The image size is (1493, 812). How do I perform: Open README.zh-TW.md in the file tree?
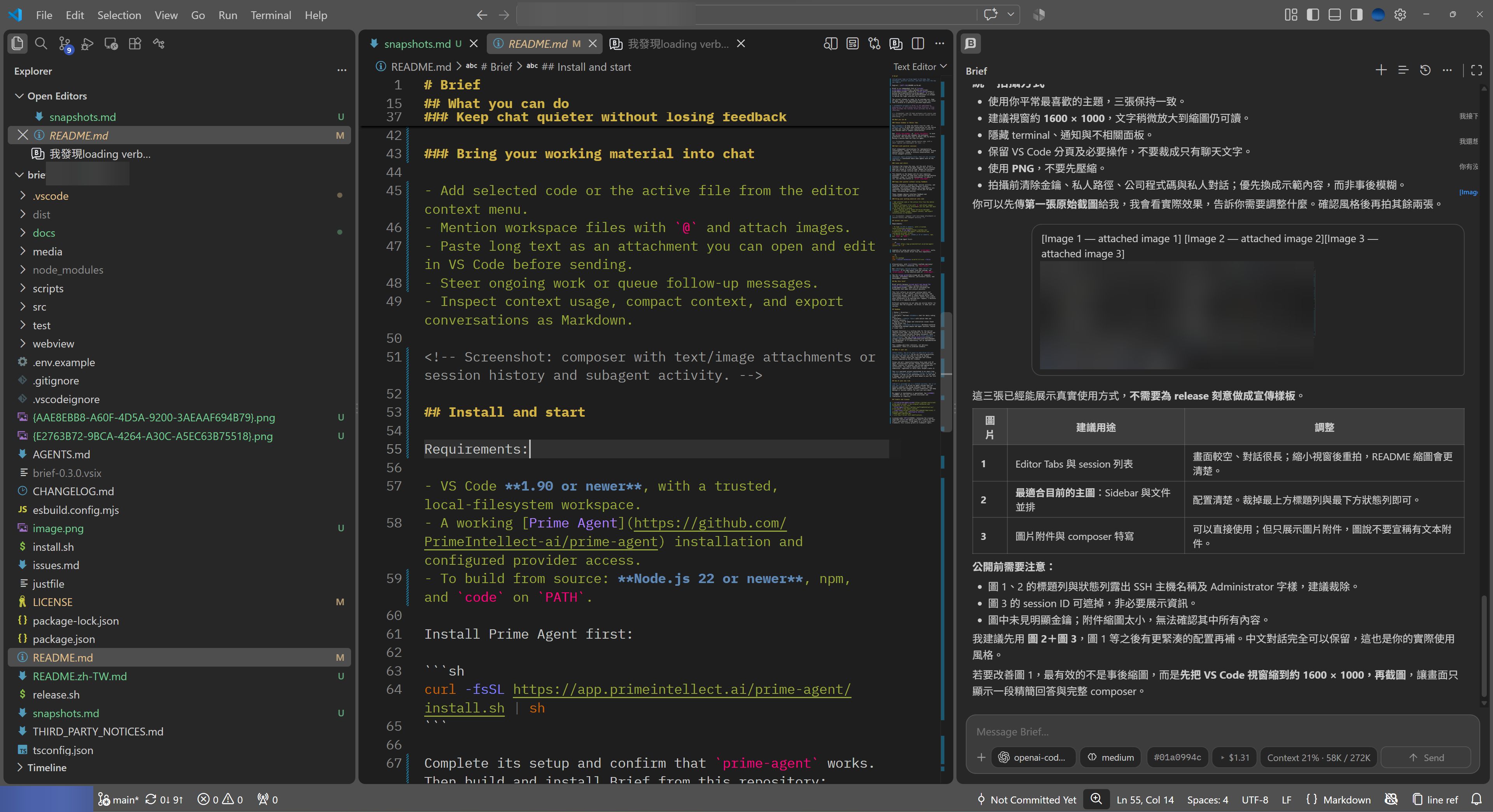[180, 676]
